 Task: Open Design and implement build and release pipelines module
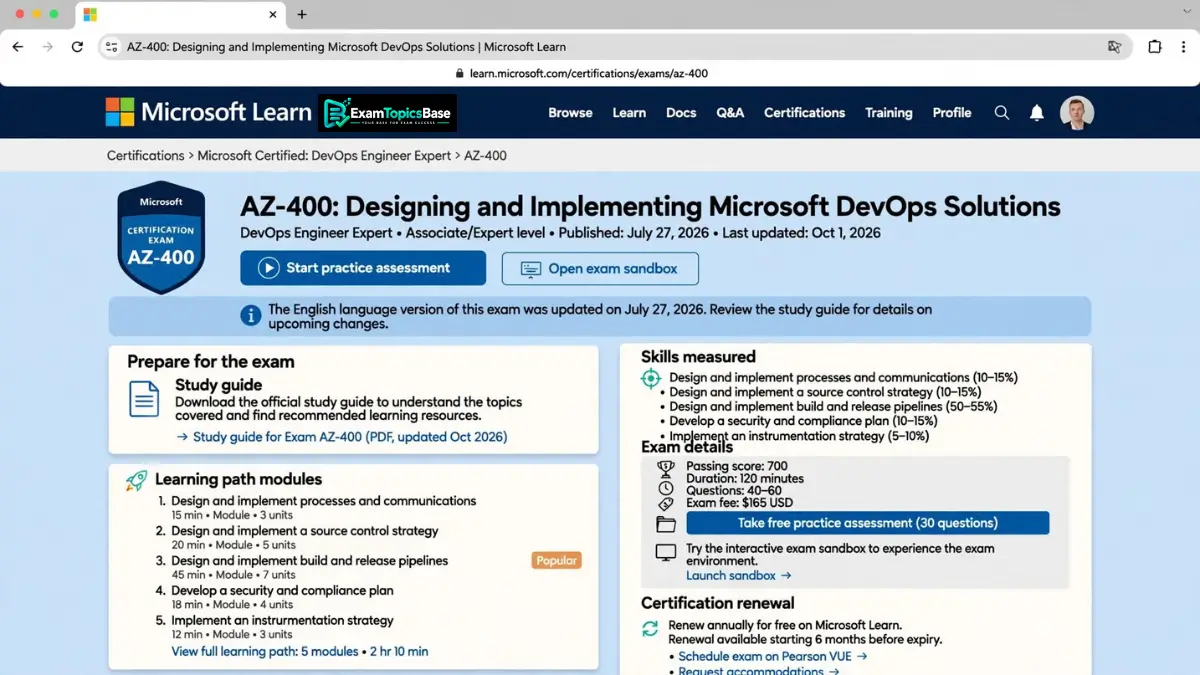[310, 561]
